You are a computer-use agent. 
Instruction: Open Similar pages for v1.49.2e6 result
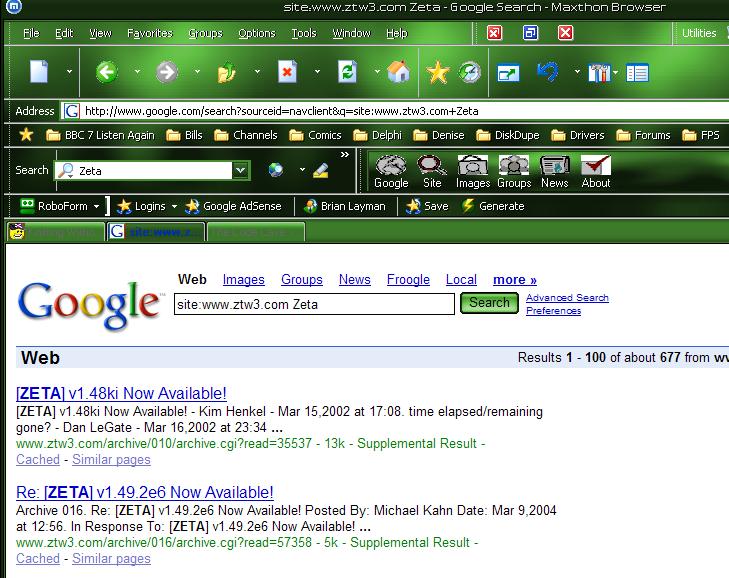tap(111, 558)
